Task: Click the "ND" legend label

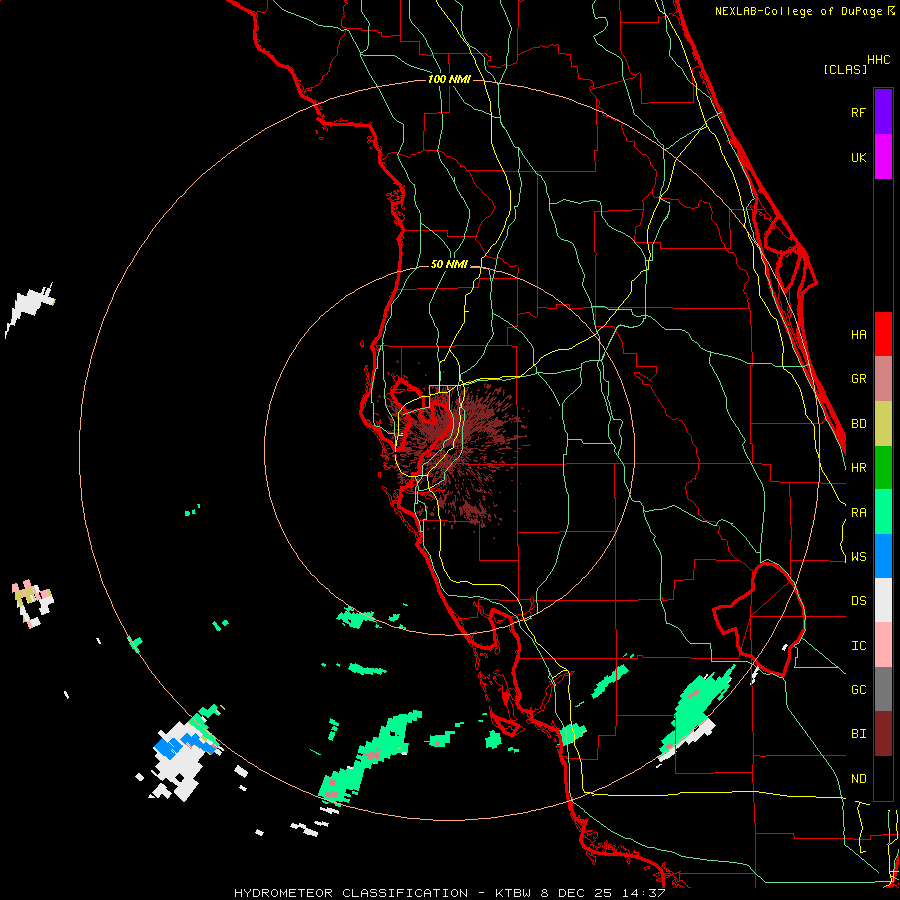Action: click(858, 778)
